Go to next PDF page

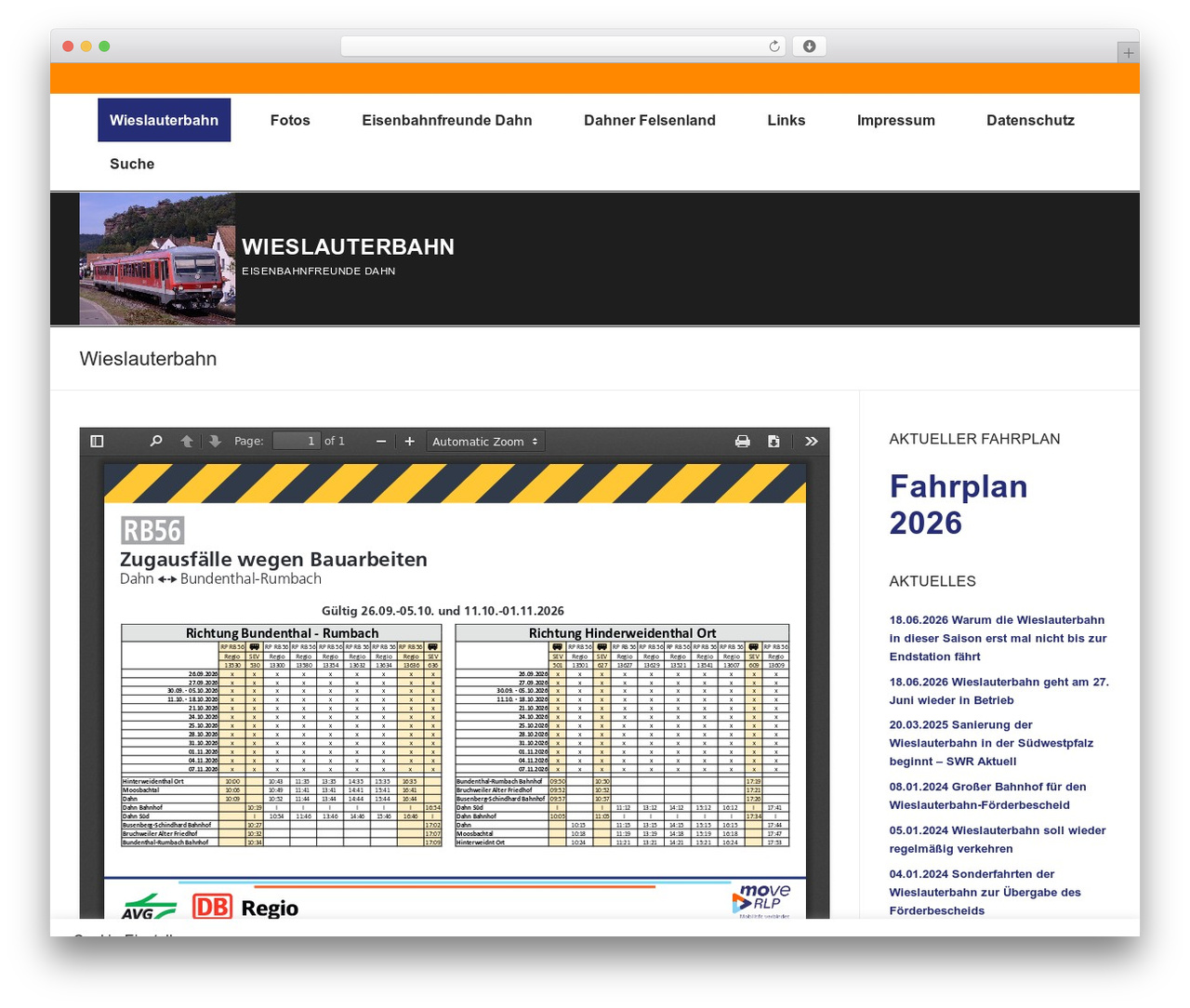[215, 441]
